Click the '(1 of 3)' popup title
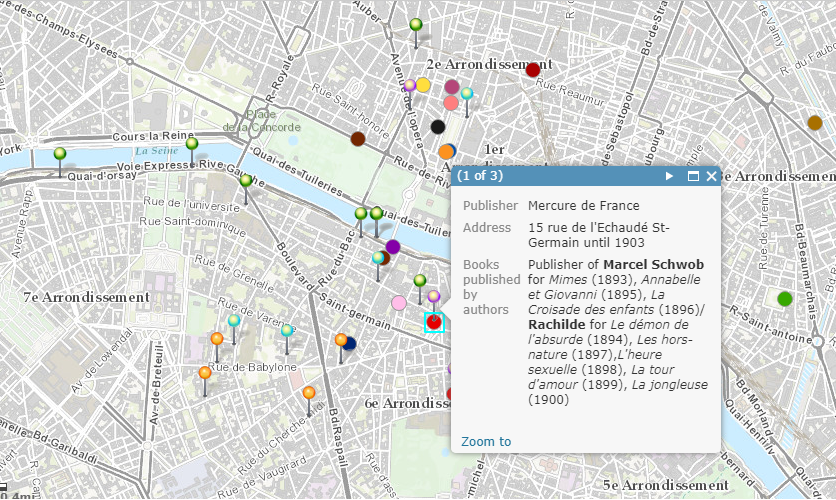 480,176
